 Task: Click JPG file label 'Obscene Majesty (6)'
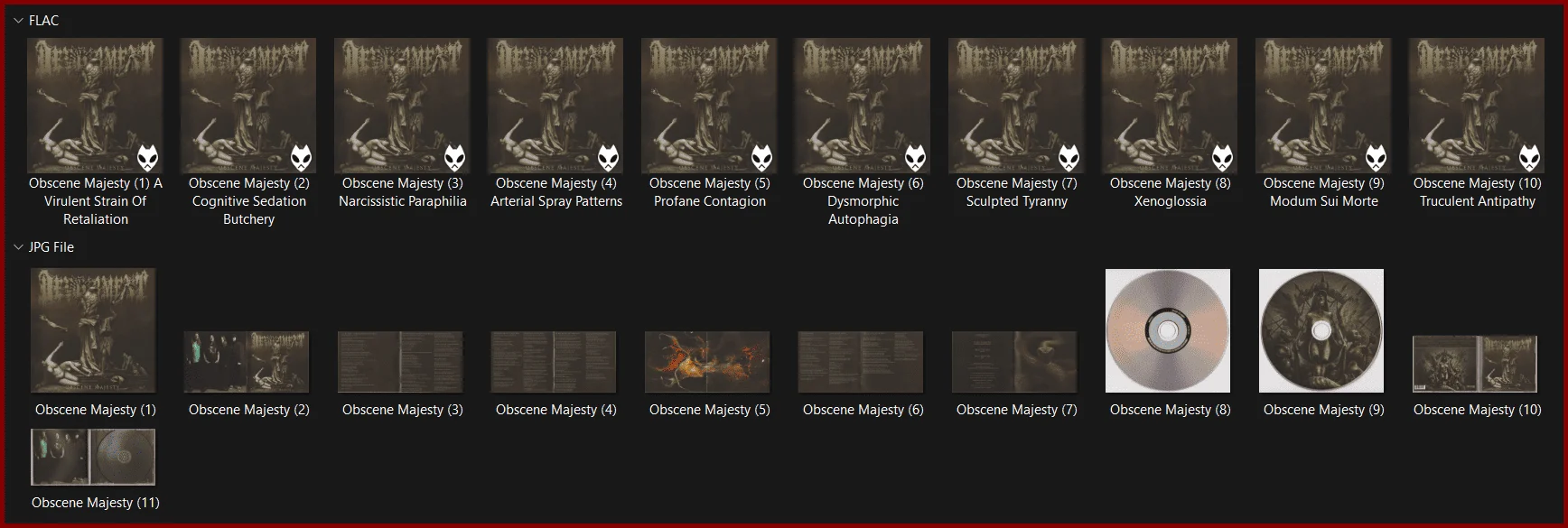pyautogui.click(x=863, y=410)
